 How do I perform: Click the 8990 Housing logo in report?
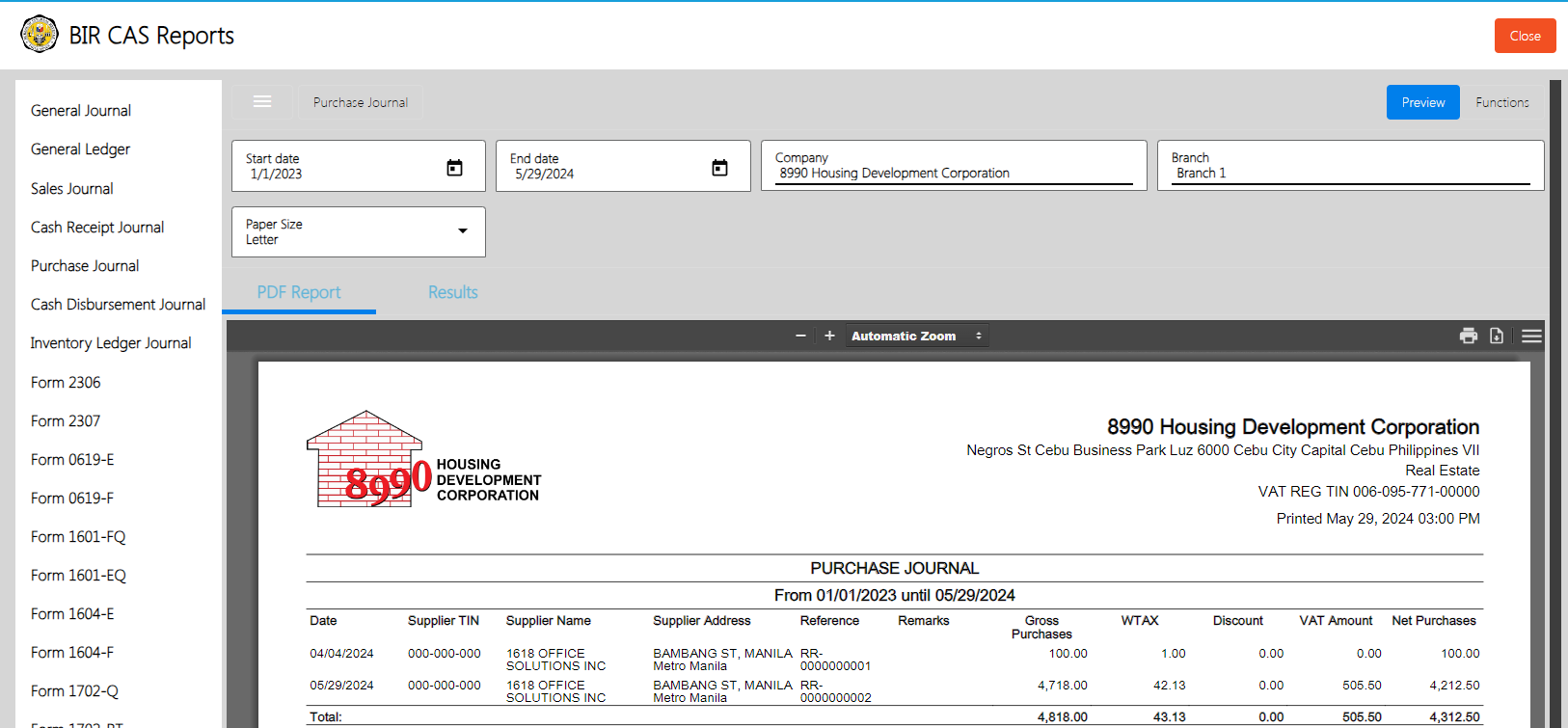pos(424,460)
